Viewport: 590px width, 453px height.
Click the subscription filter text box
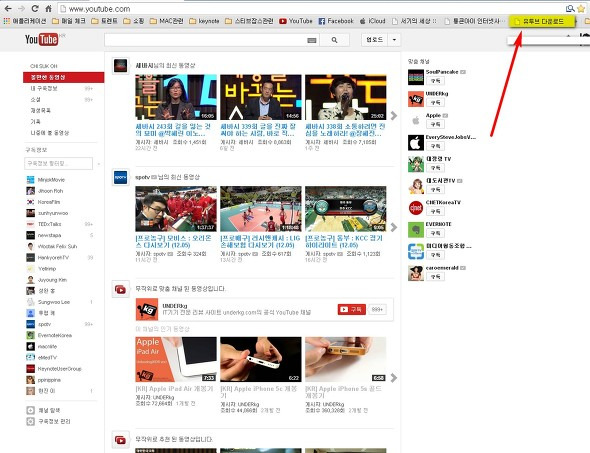click(58, 163)
